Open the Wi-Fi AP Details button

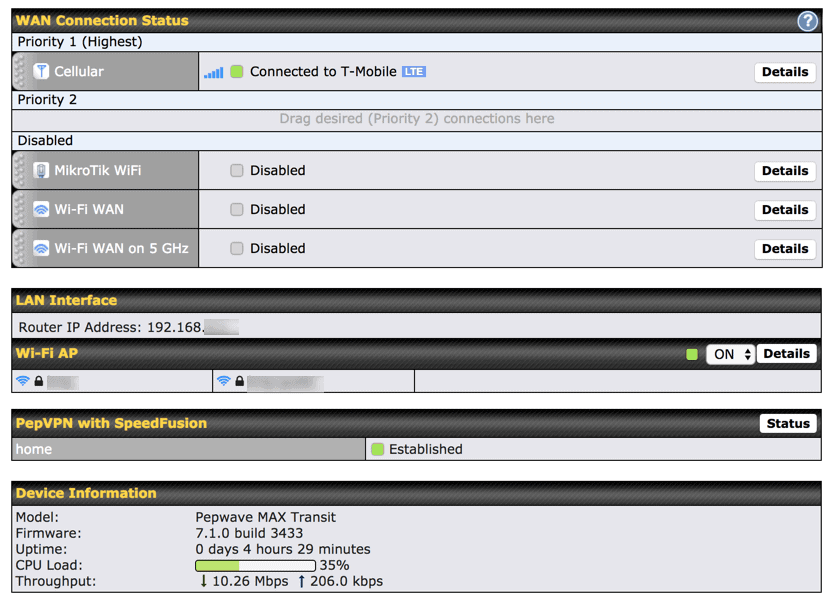tap(787, 354)
